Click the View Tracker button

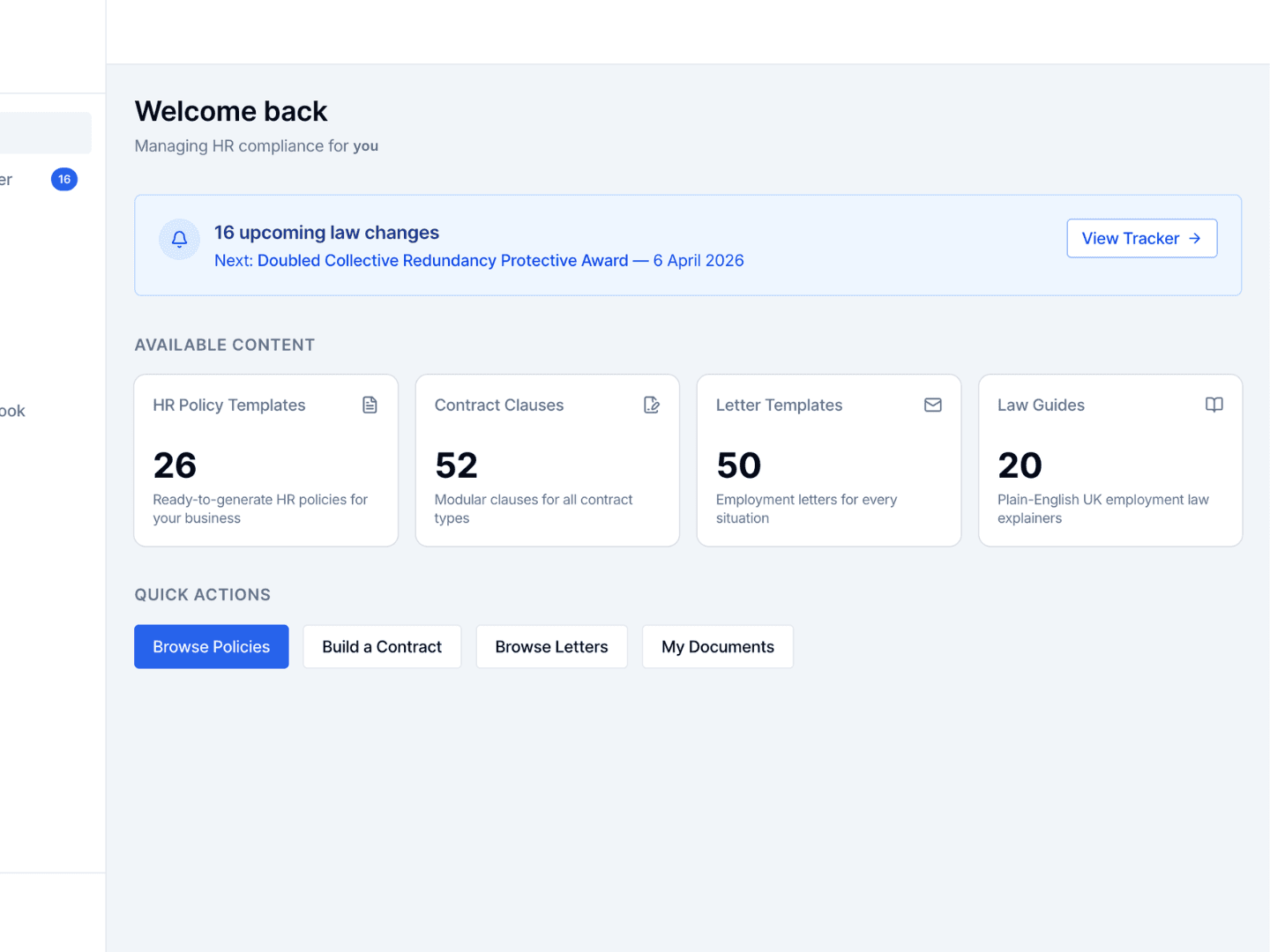tap(1141, 238)
